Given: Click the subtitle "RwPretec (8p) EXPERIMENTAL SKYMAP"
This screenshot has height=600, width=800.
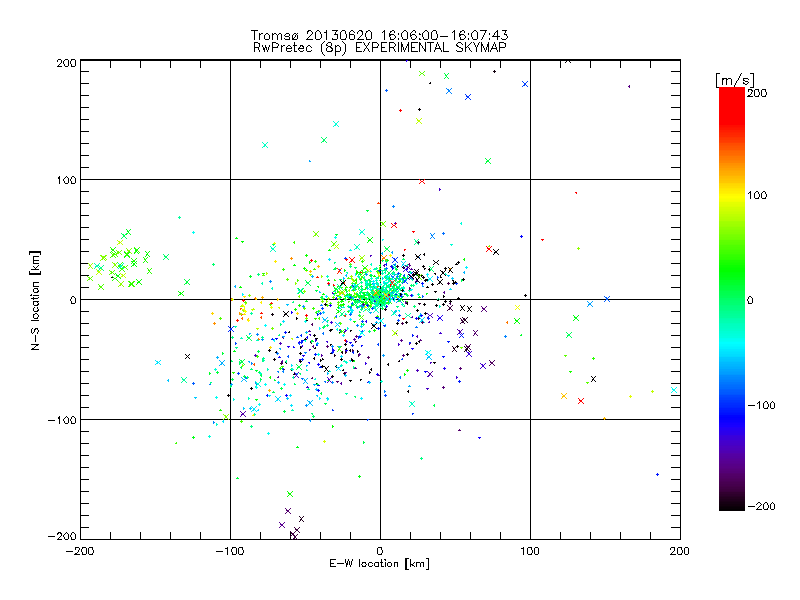Looking at the screenshot, I should (380, 47).
